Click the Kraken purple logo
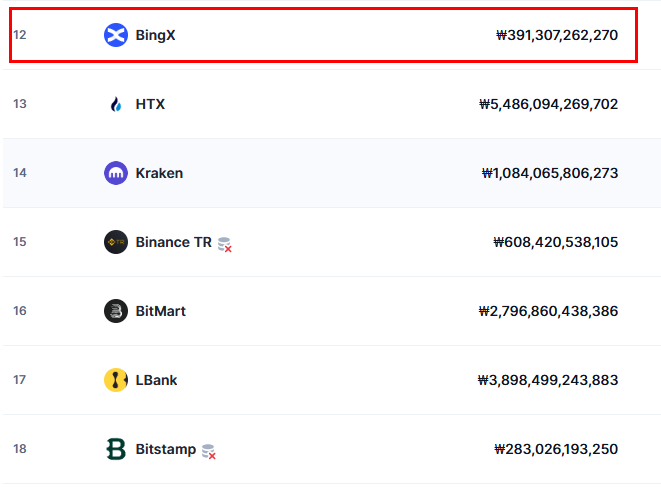 tap(116, 173)
